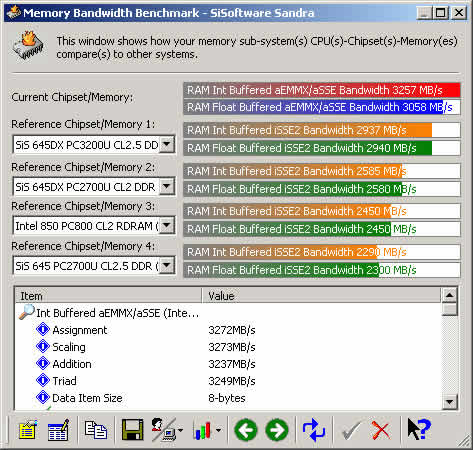Click green RAM Float Buffered 2940 MB/s bar
473x450 pixels.
click(x=322, y=148)
